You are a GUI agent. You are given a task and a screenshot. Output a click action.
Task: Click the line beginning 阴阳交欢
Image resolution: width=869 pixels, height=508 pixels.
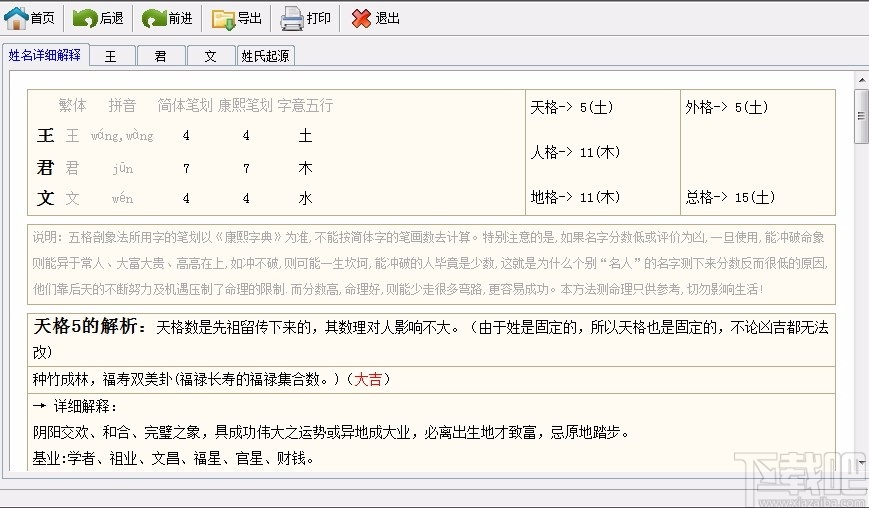(x=331, y=432)
